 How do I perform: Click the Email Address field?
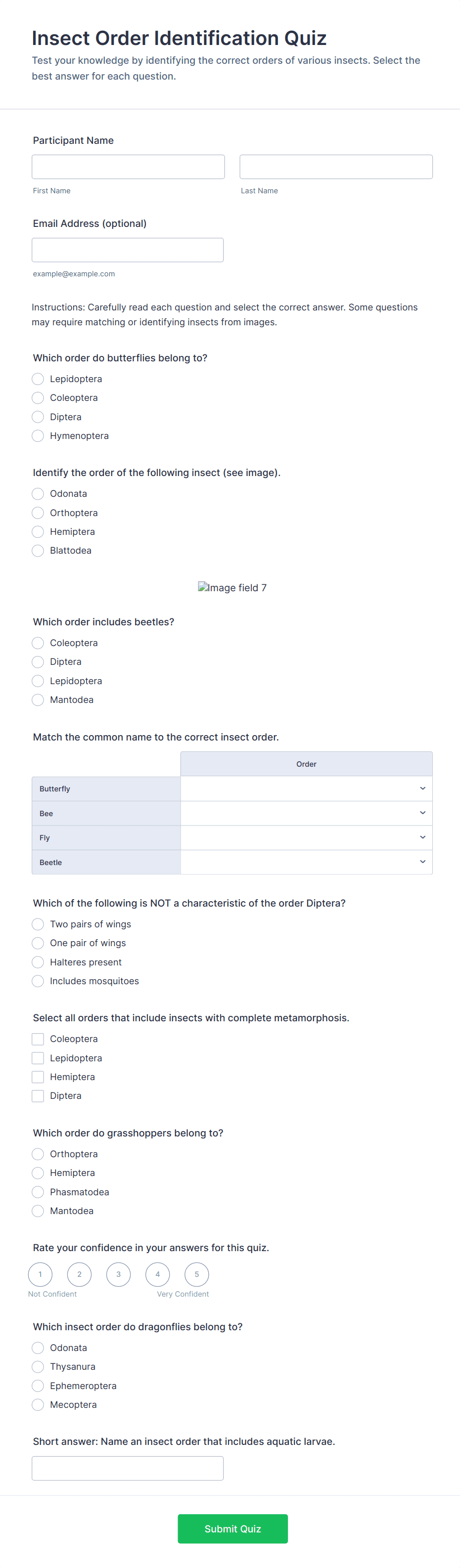click(127, 250)
